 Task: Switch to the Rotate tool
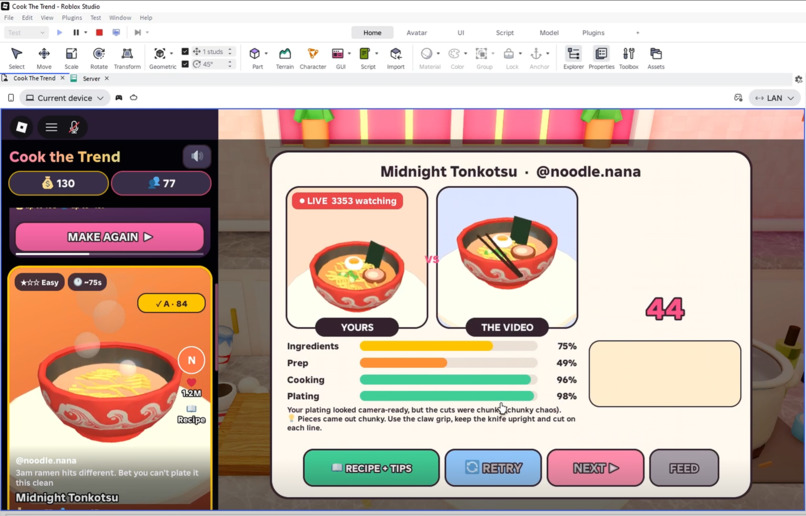click(x=99, y=58)
